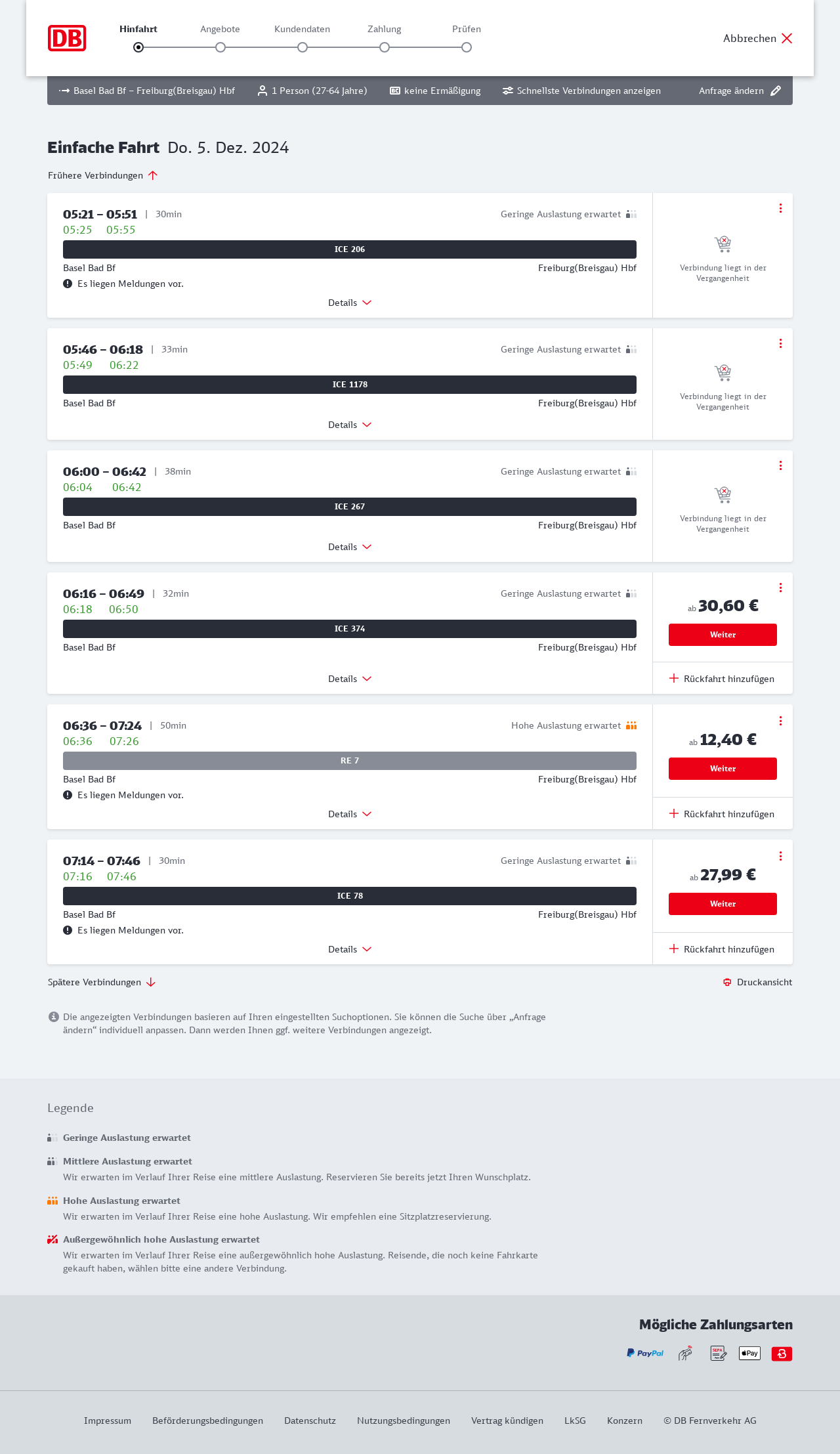Click plus icon to add Rückfahrt for ICE 78

(674, 949)
